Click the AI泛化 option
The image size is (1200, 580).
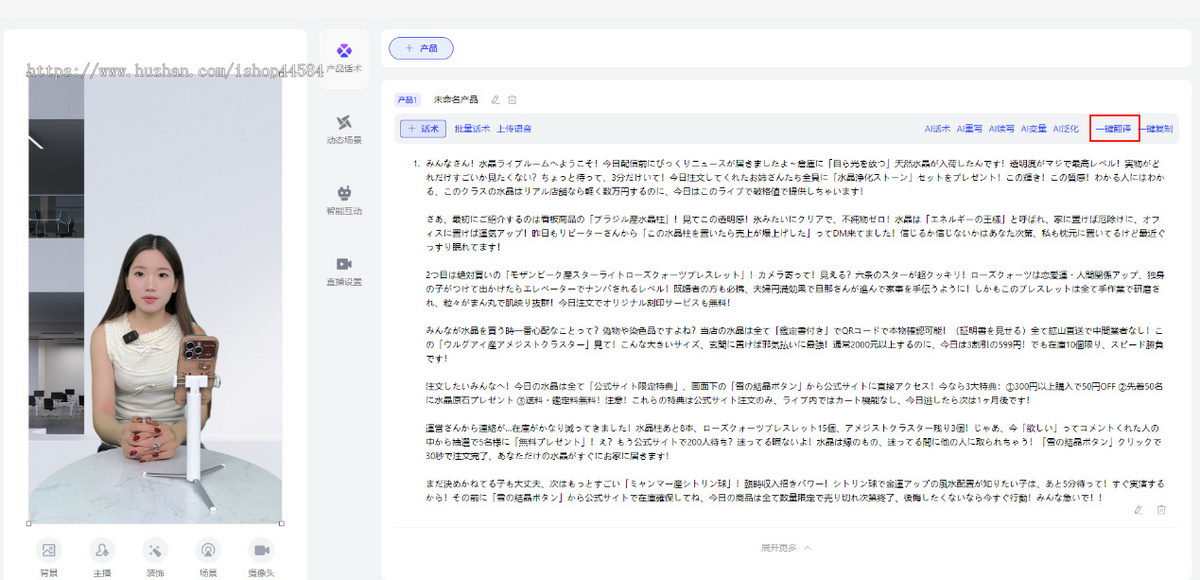(1066, 129)
